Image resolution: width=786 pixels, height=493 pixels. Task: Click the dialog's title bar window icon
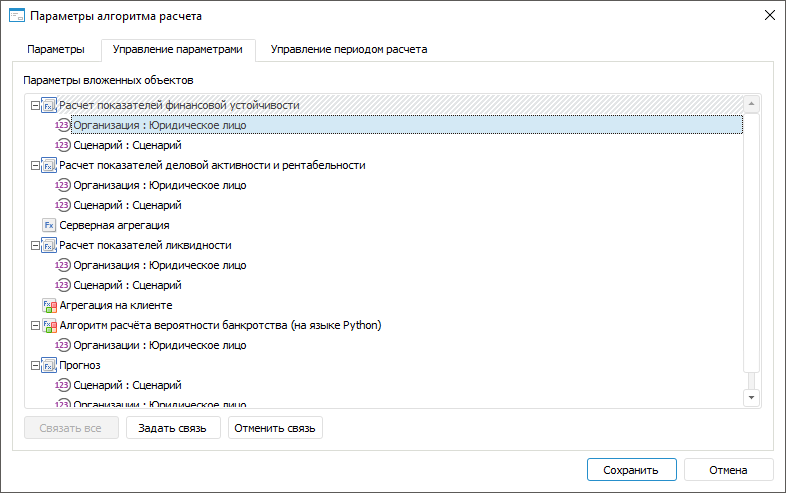16,16
